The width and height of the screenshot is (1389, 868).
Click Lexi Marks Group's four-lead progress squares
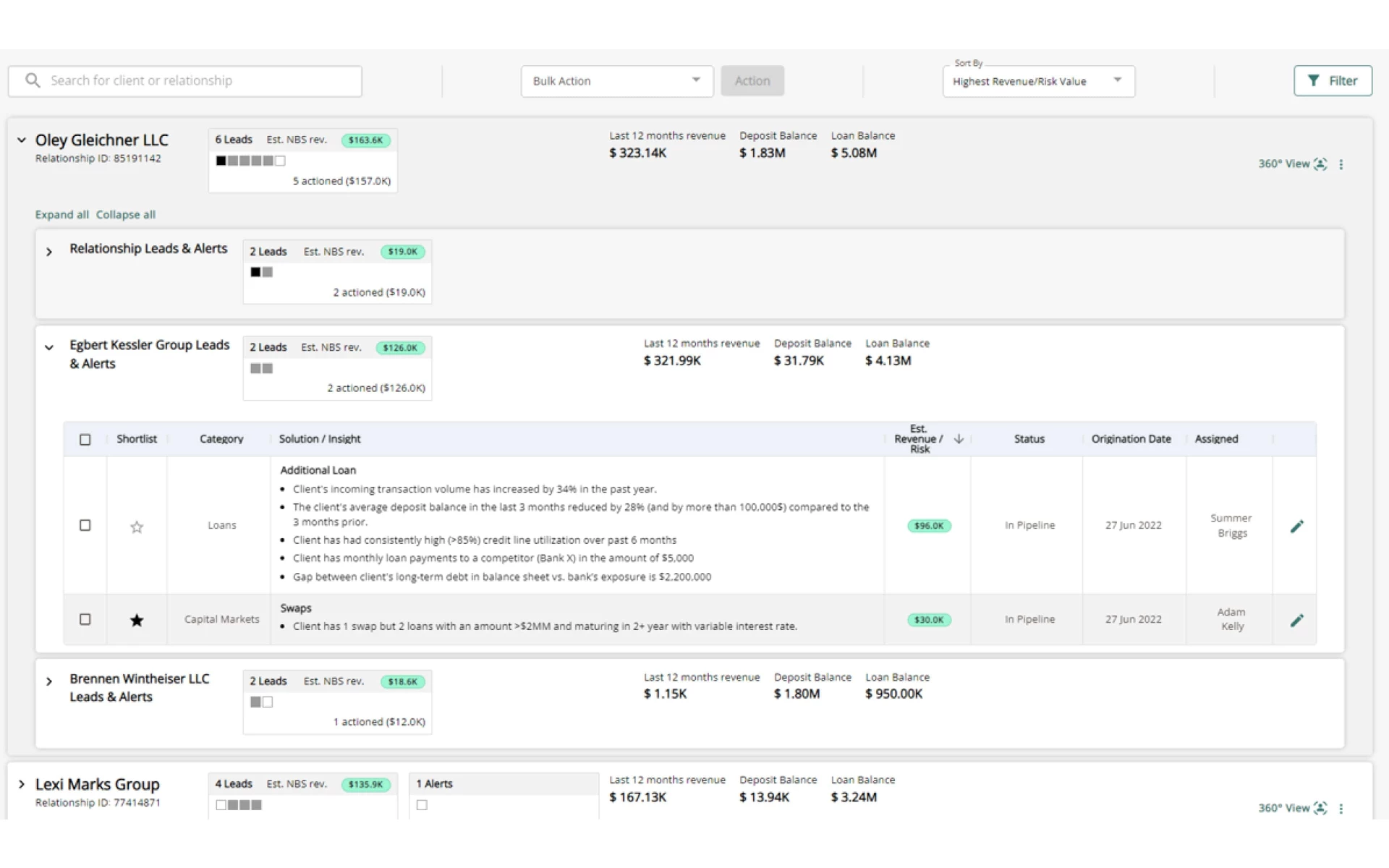[239, 805]
